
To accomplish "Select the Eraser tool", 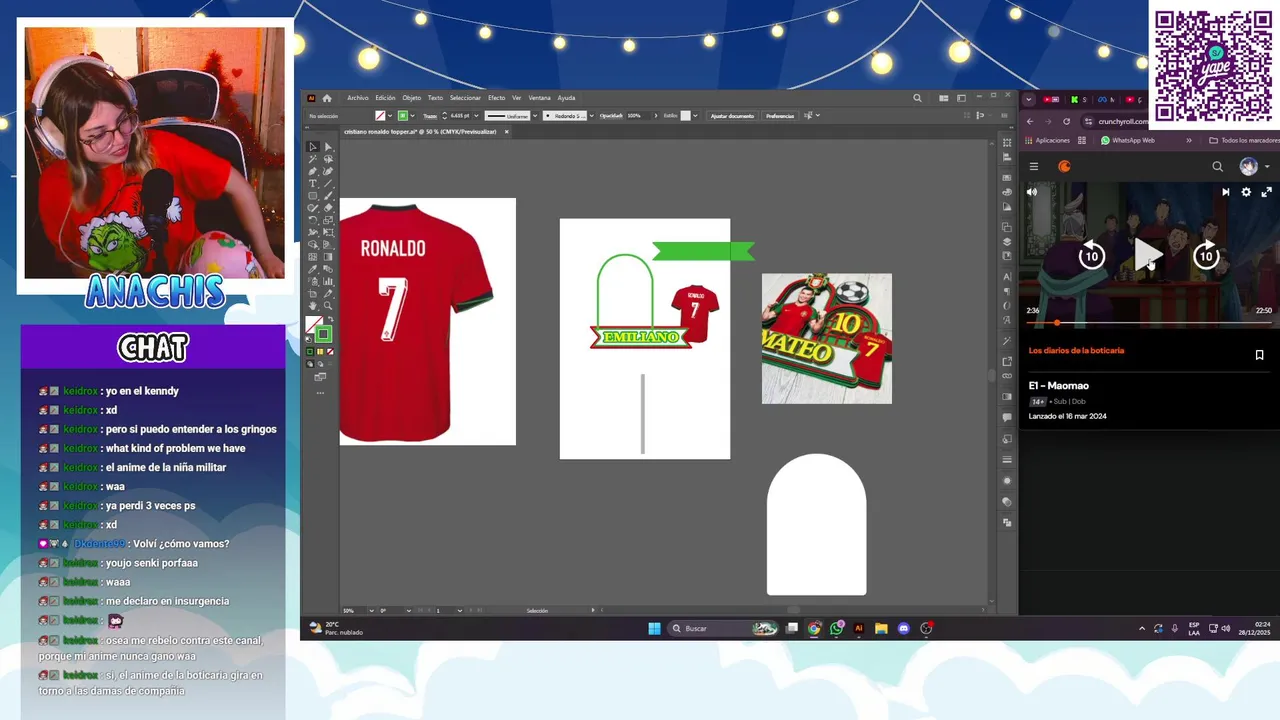I will pyautogui.click(x=328, y=208).
